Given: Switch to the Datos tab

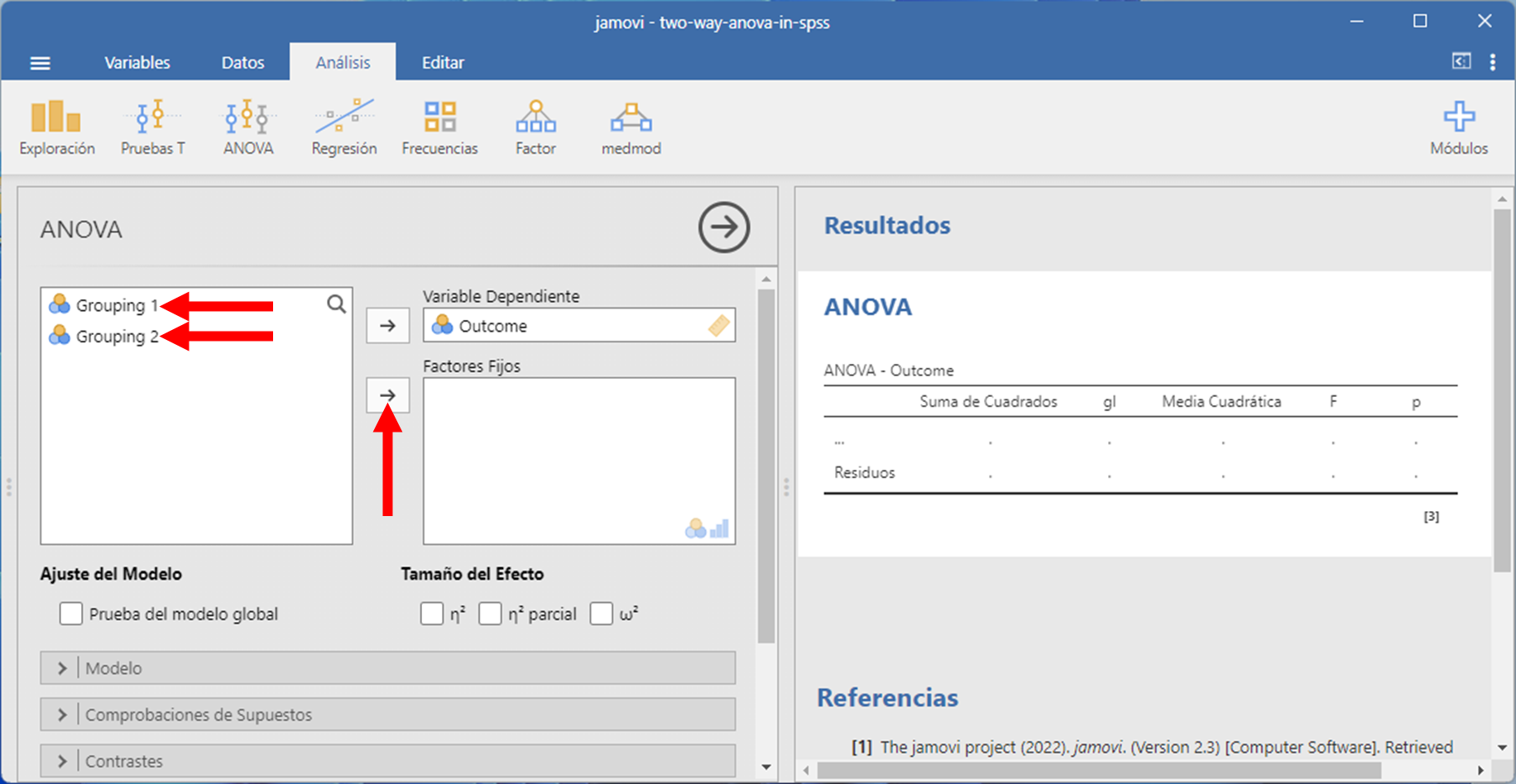Looking at the screenshot, I should tap(242, 63).
